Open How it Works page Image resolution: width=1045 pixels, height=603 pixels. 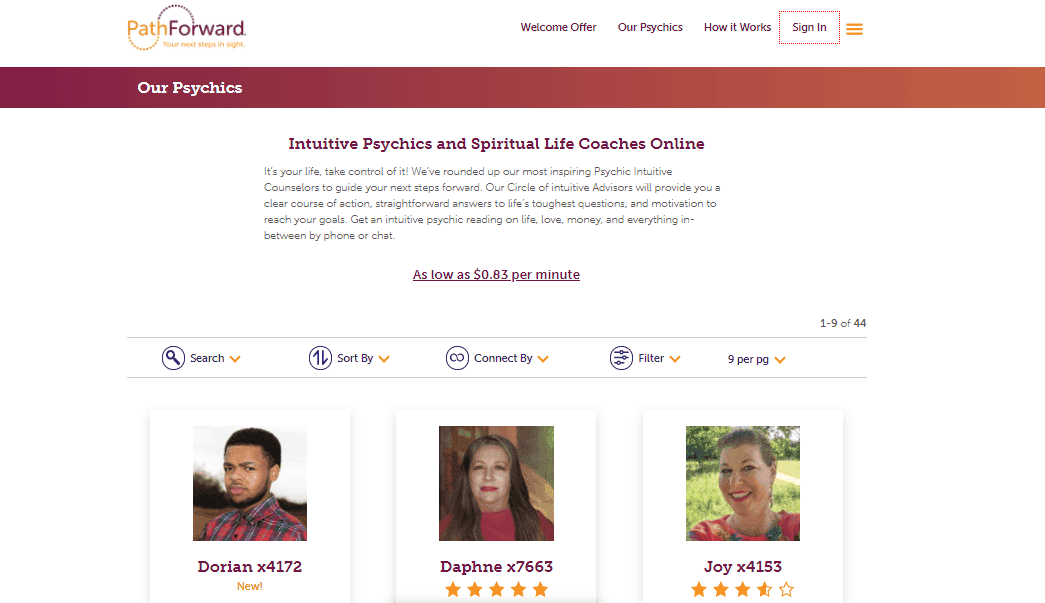click(x=737, y=27)
